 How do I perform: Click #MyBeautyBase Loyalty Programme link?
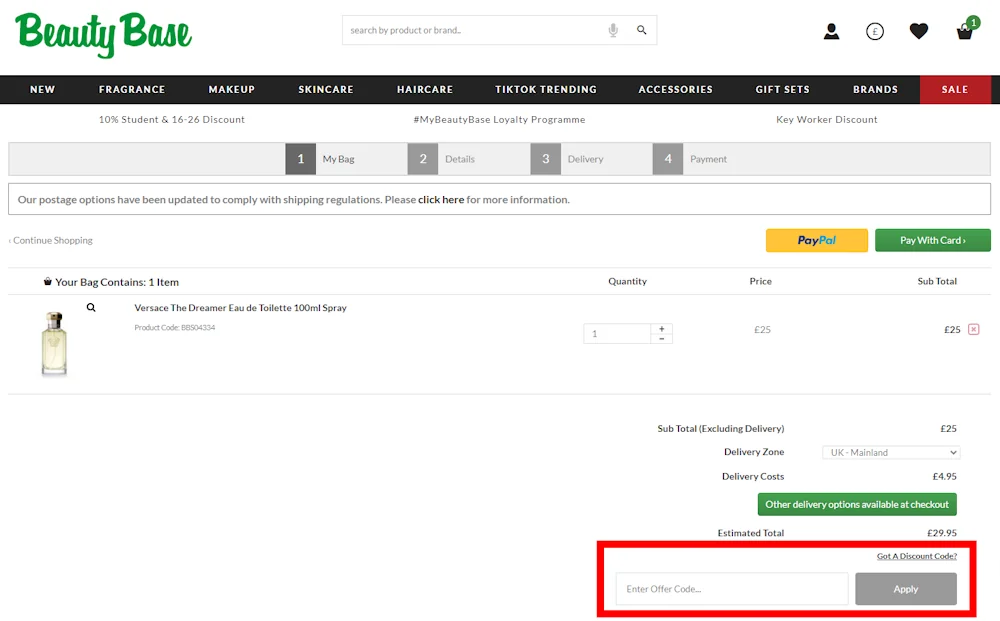[x=499, y=119]
